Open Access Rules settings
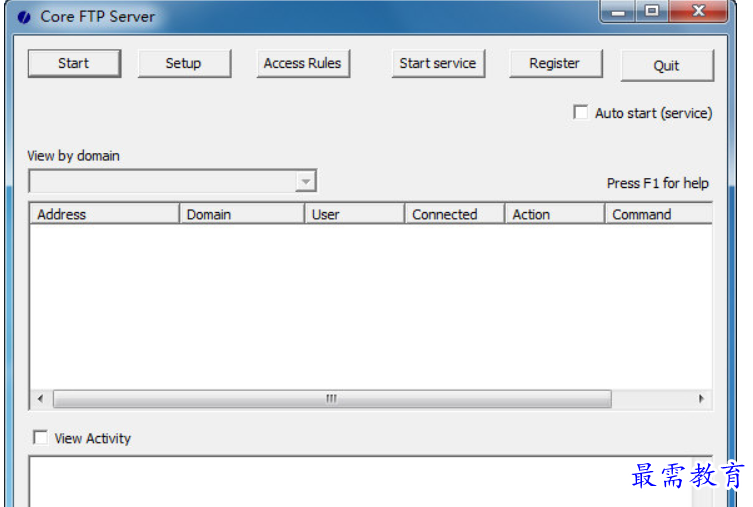Screen dimensions: 753x507 303,63
